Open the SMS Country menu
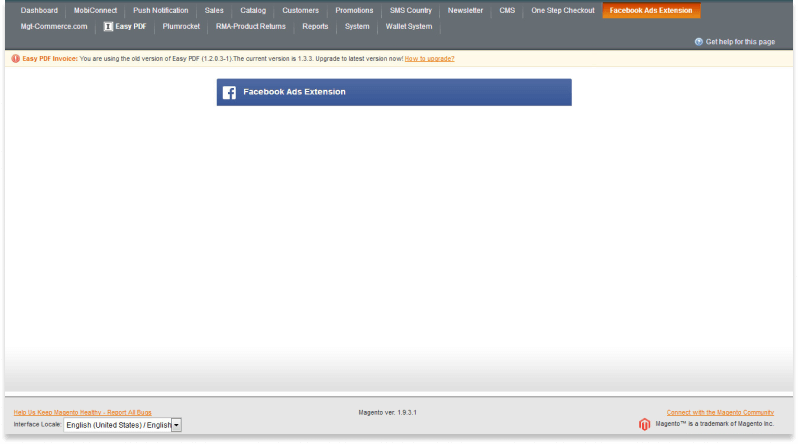The height and width of the screenshot is (444, 798). pos(411,10)
